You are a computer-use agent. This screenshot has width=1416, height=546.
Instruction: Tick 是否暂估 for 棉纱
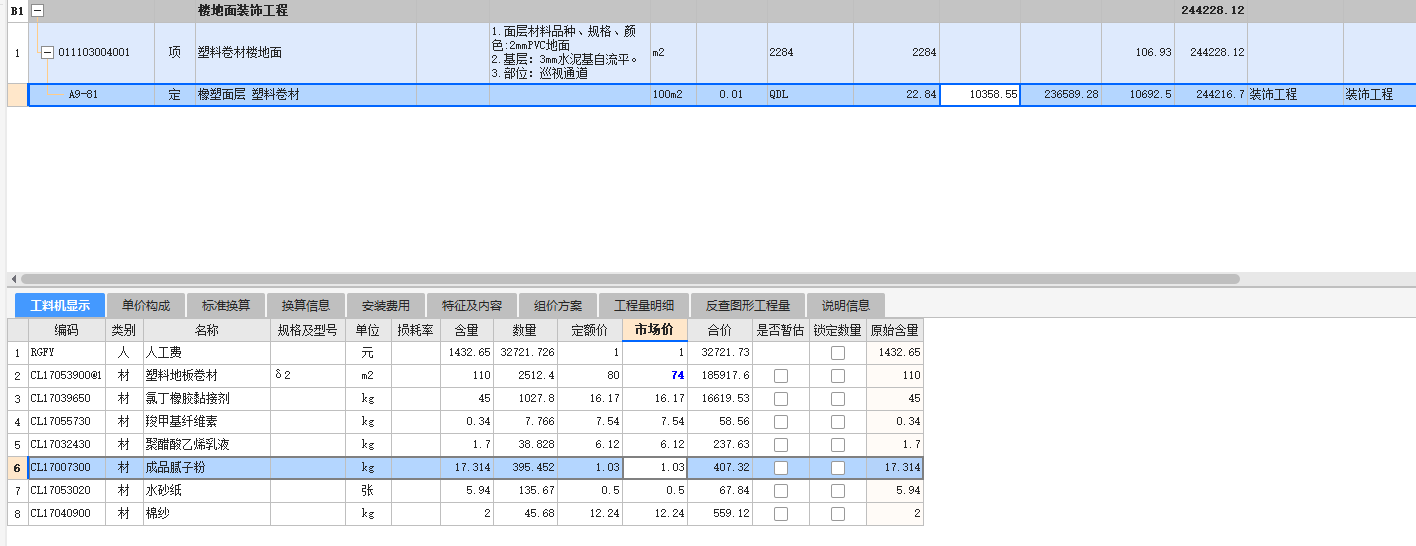[781, 513]
